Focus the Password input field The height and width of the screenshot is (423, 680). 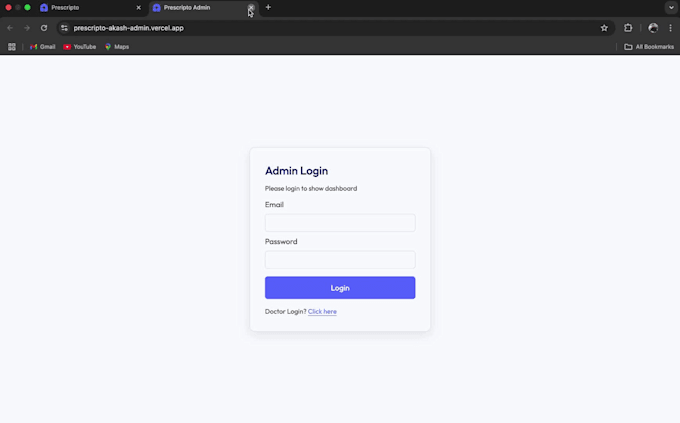[x=340, y=259]
